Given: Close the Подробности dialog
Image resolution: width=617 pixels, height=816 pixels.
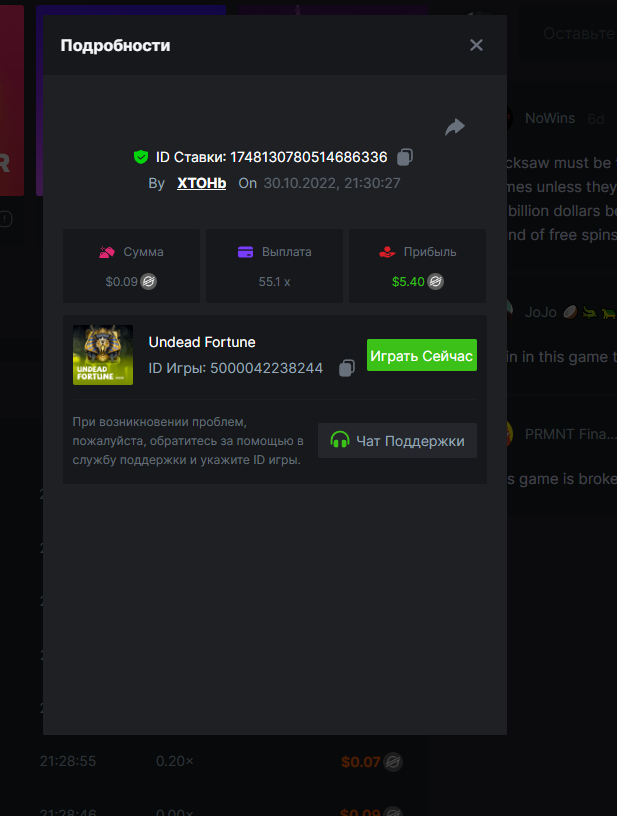Looking at the screenshot, I should [x=476, y=45].
